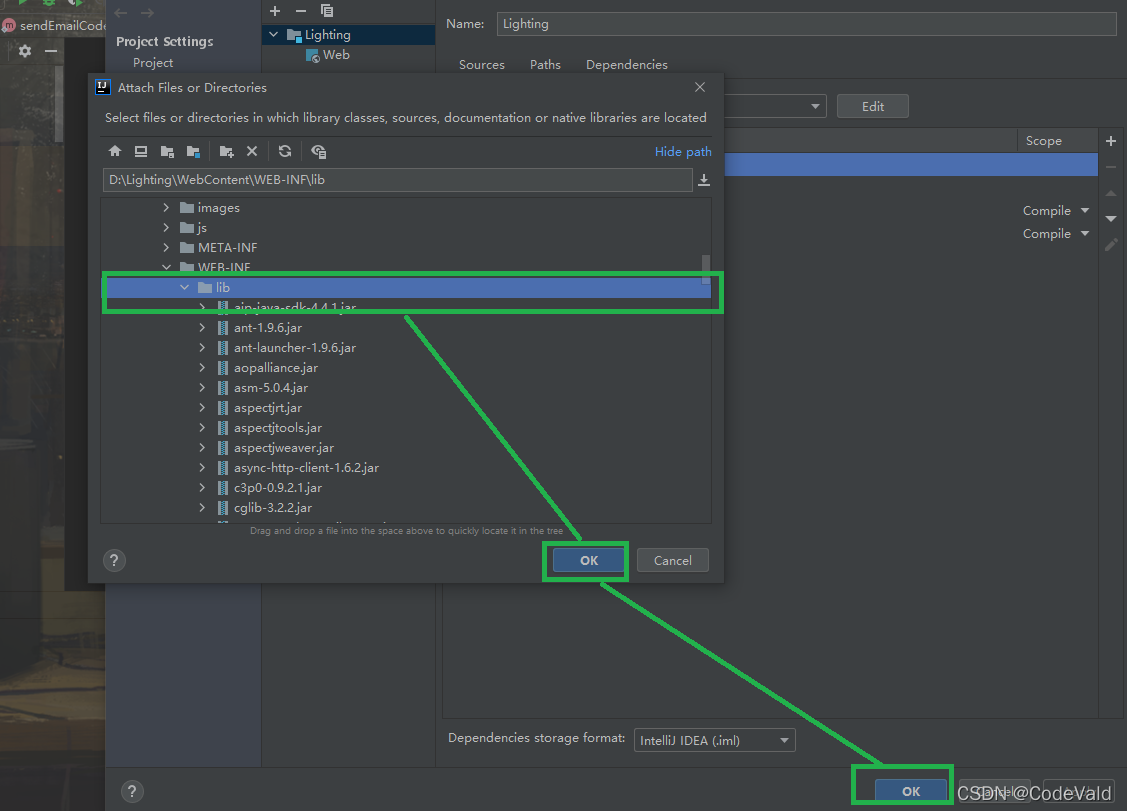Select the Lighting module in the tree
Viewport: 1127px width, 811px height.
(x=328, y=35)
